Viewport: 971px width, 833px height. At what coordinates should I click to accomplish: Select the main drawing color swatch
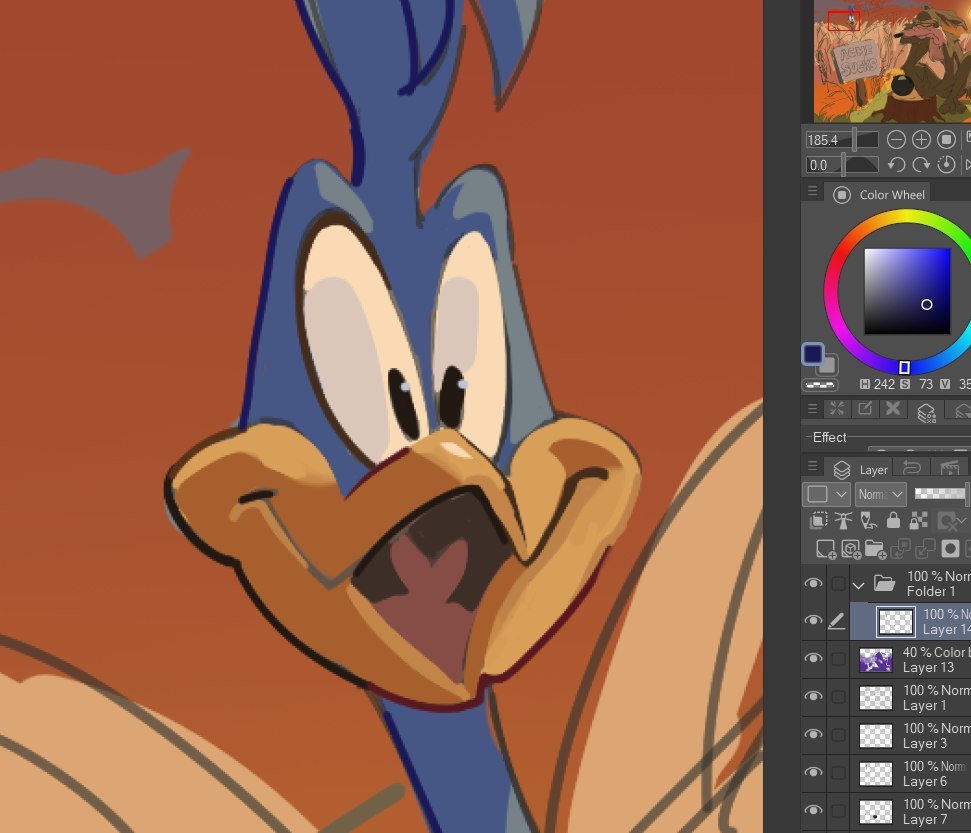[813, 354]
